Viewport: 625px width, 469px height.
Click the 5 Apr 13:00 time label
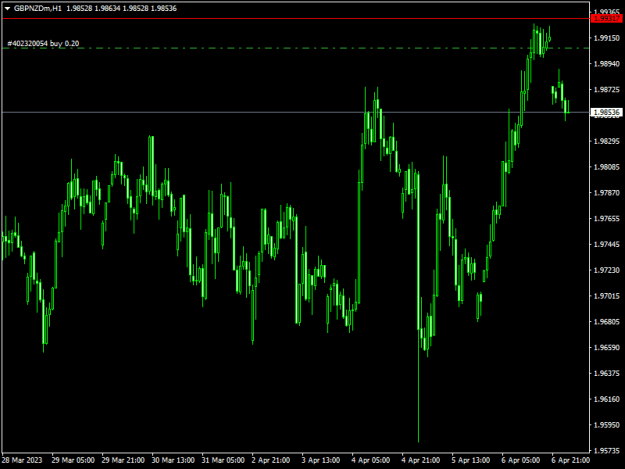point(471,460)
